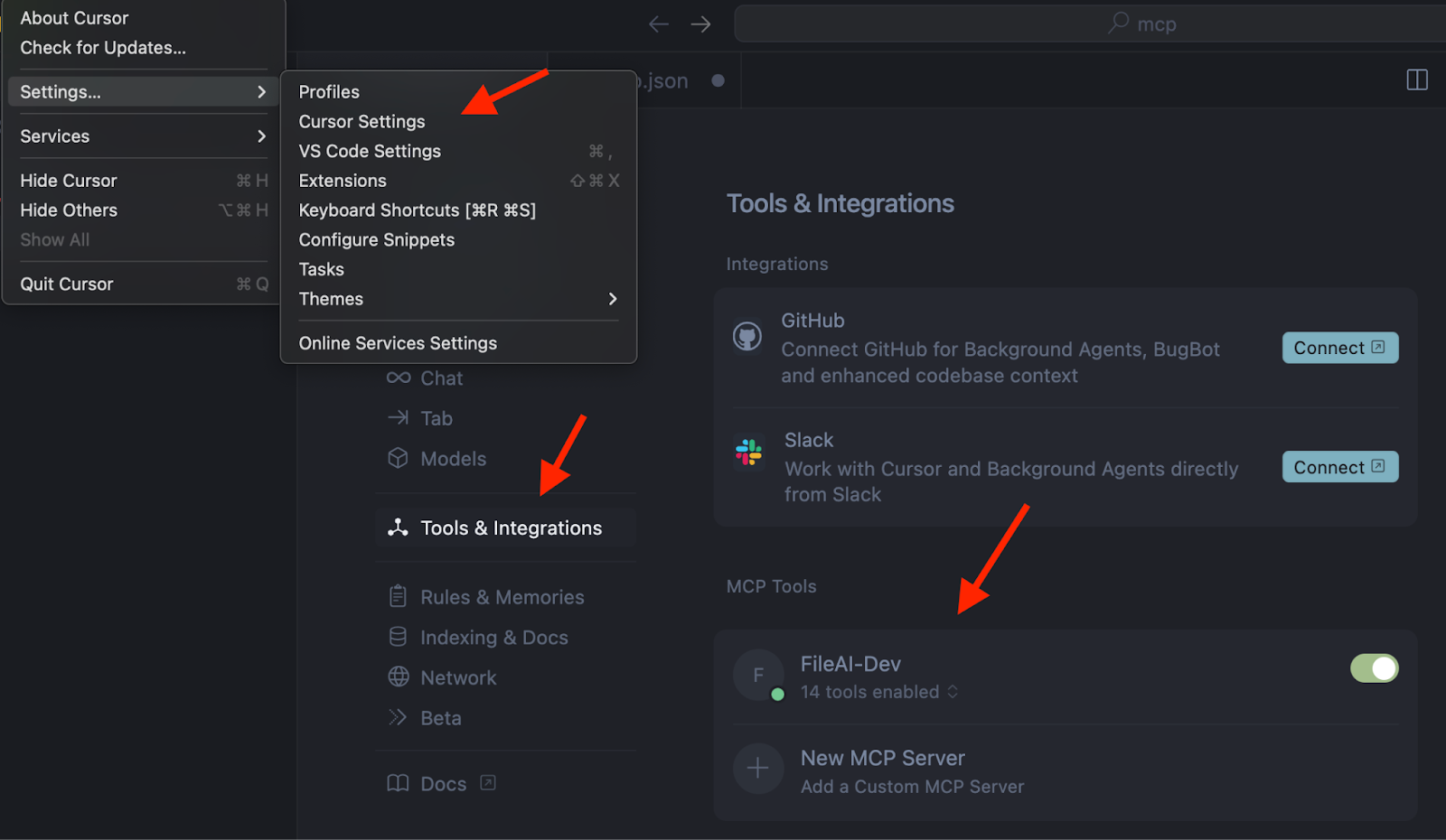Select Tasks in Settings submenu
1446x840 pixels.
(x=458, y=269)
